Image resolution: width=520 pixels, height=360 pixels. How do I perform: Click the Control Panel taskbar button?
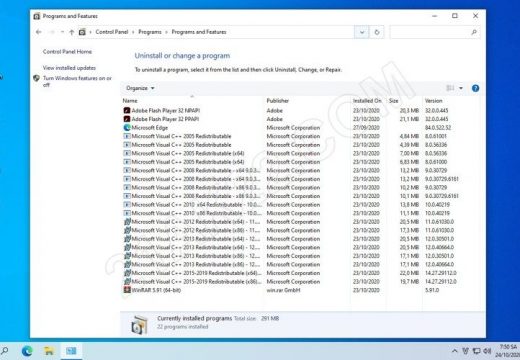point(71,351)
